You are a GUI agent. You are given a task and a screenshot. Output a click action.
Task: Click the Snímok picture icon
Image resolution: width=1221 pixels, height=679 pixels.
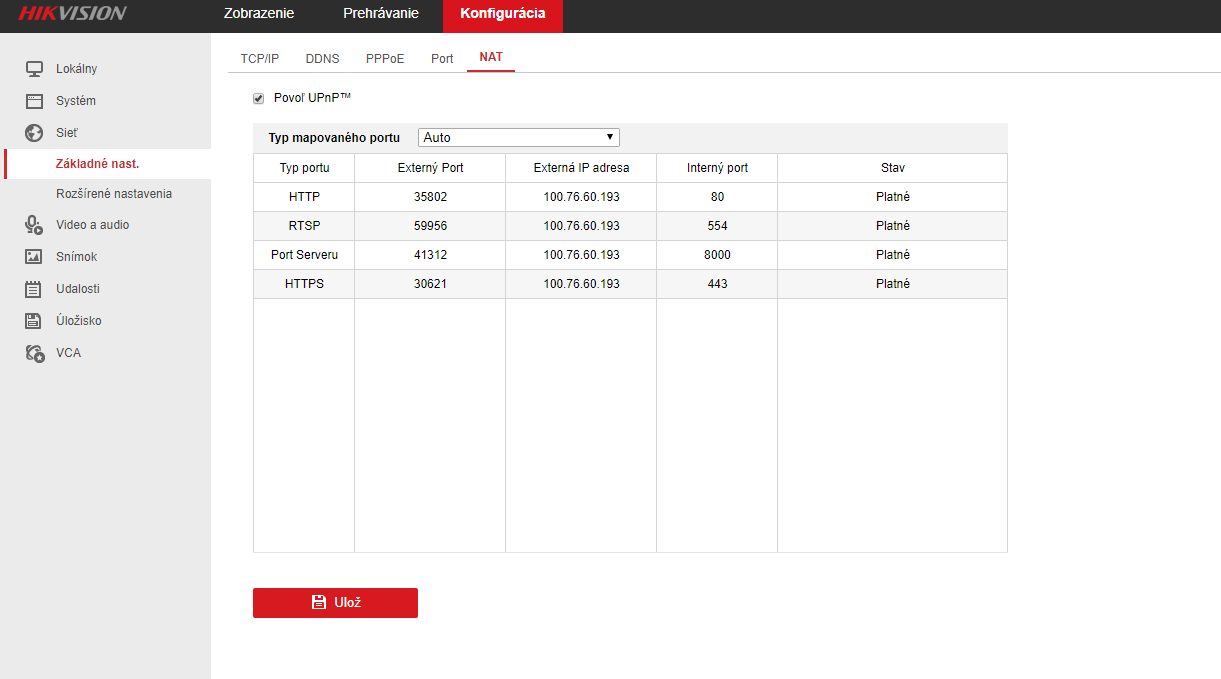click(35, 257)
